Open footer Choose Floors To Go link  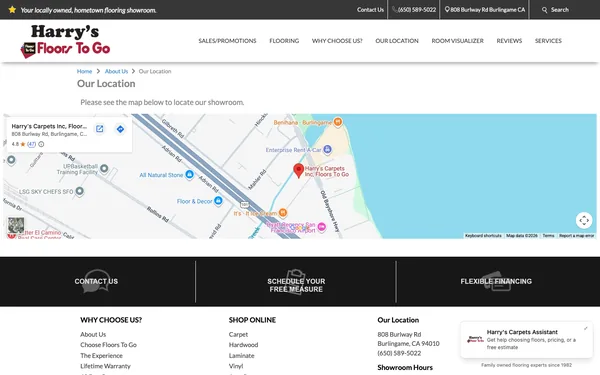pos(108,345)
